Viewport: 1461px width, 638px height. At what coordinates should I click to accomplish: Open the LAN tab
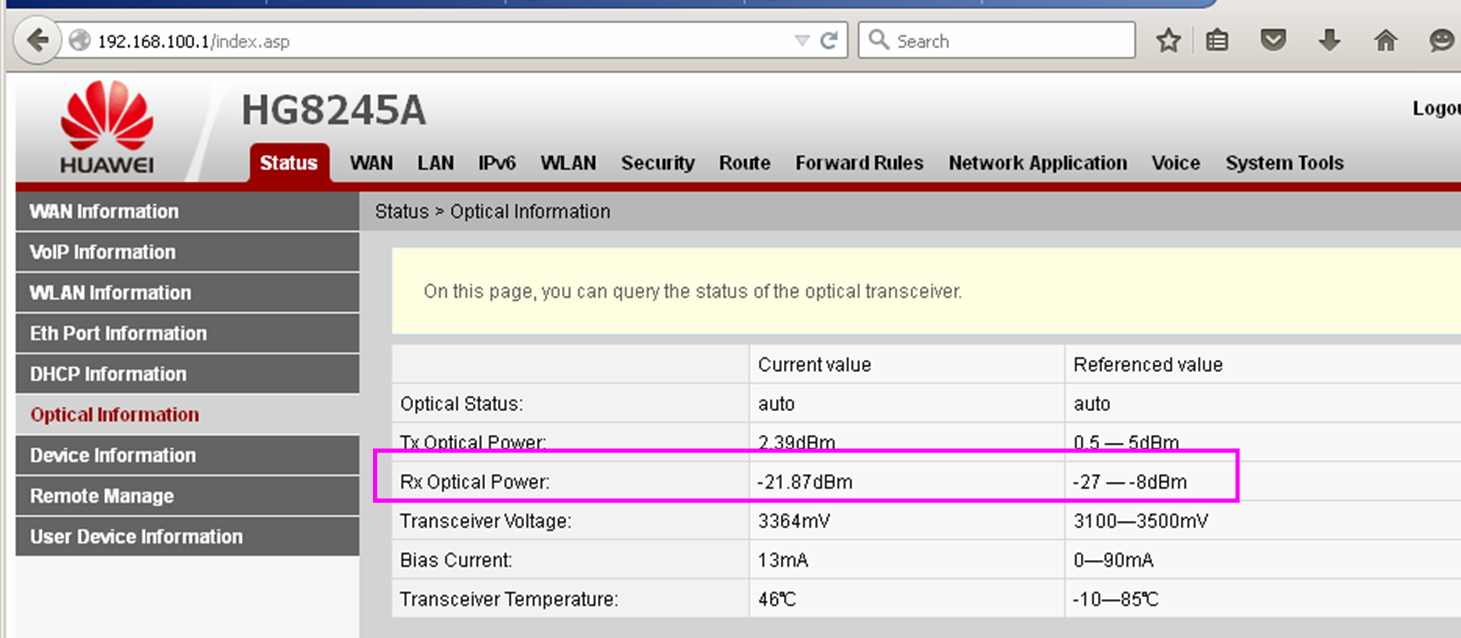436,163
